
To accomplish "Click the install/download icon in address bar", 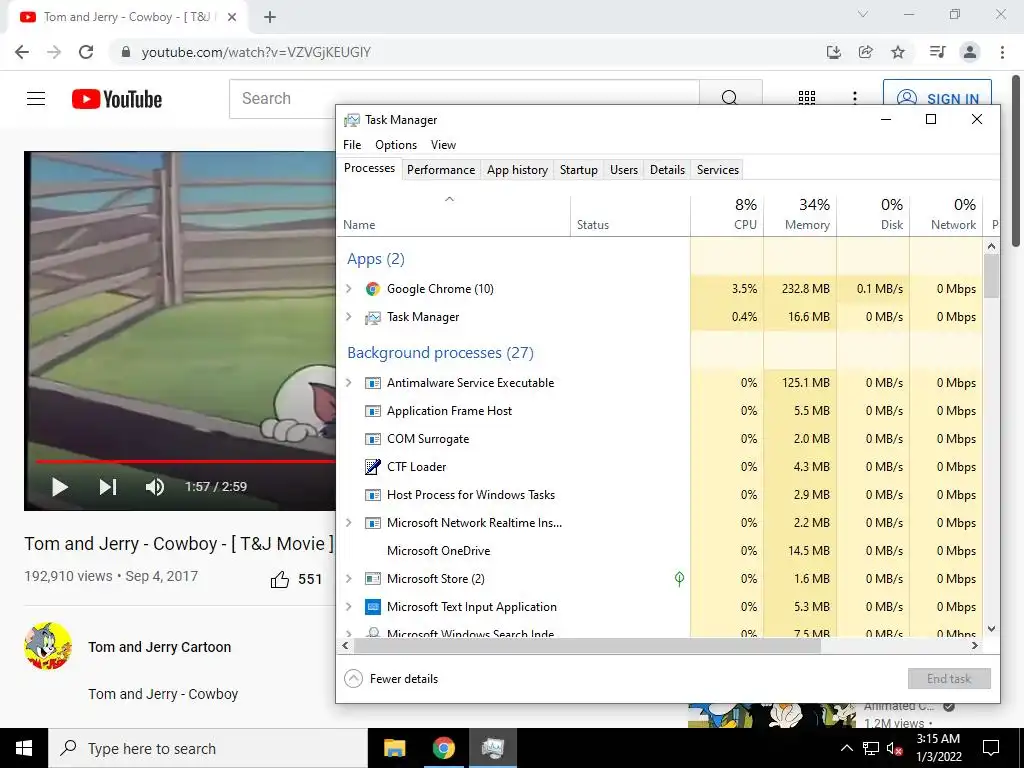I will [x=833, y=52].
